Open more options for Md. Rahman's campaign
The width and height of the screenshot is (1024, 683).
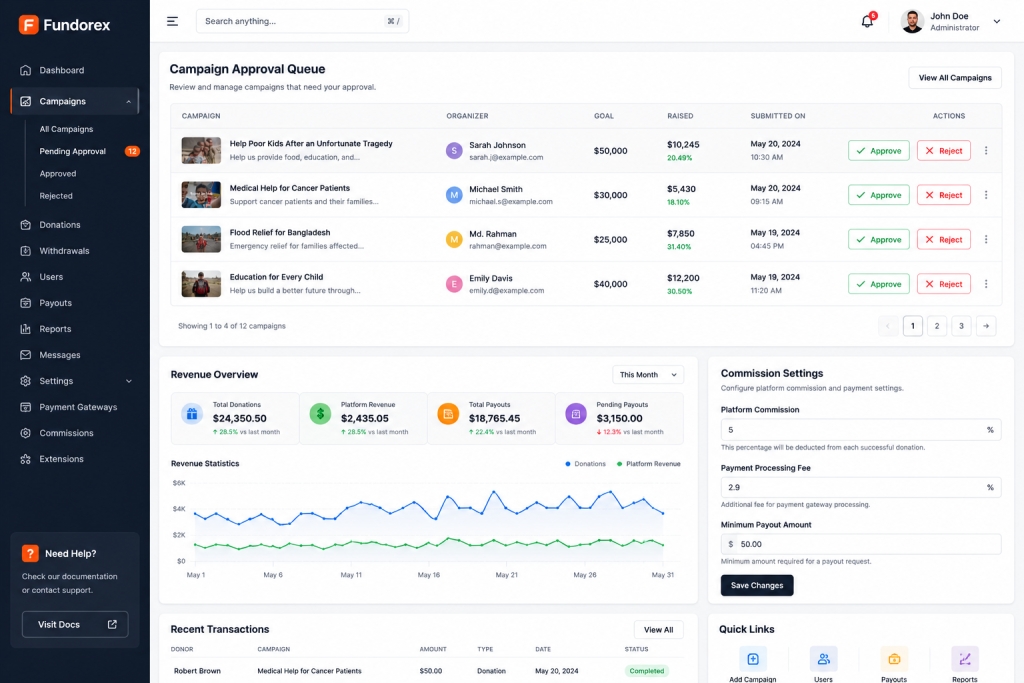986,240
